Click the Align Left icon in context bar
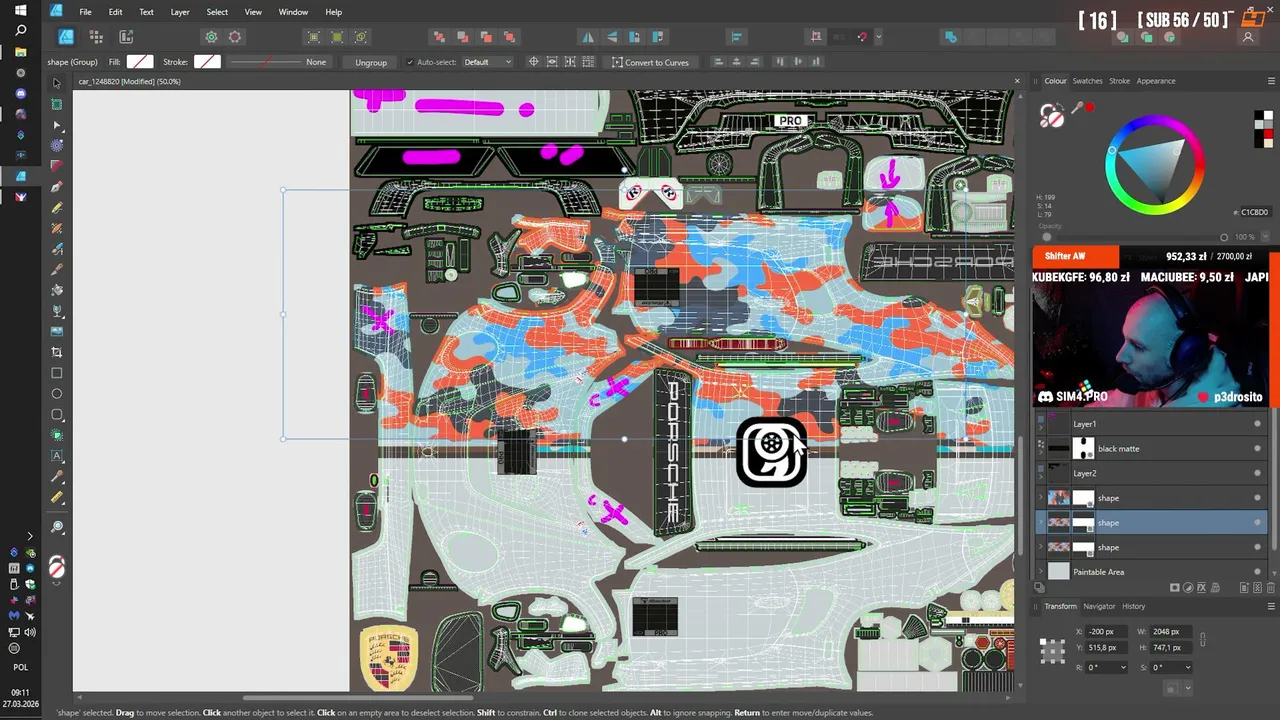This screenshot has width=1280, height=720. (x=718, y=62)
